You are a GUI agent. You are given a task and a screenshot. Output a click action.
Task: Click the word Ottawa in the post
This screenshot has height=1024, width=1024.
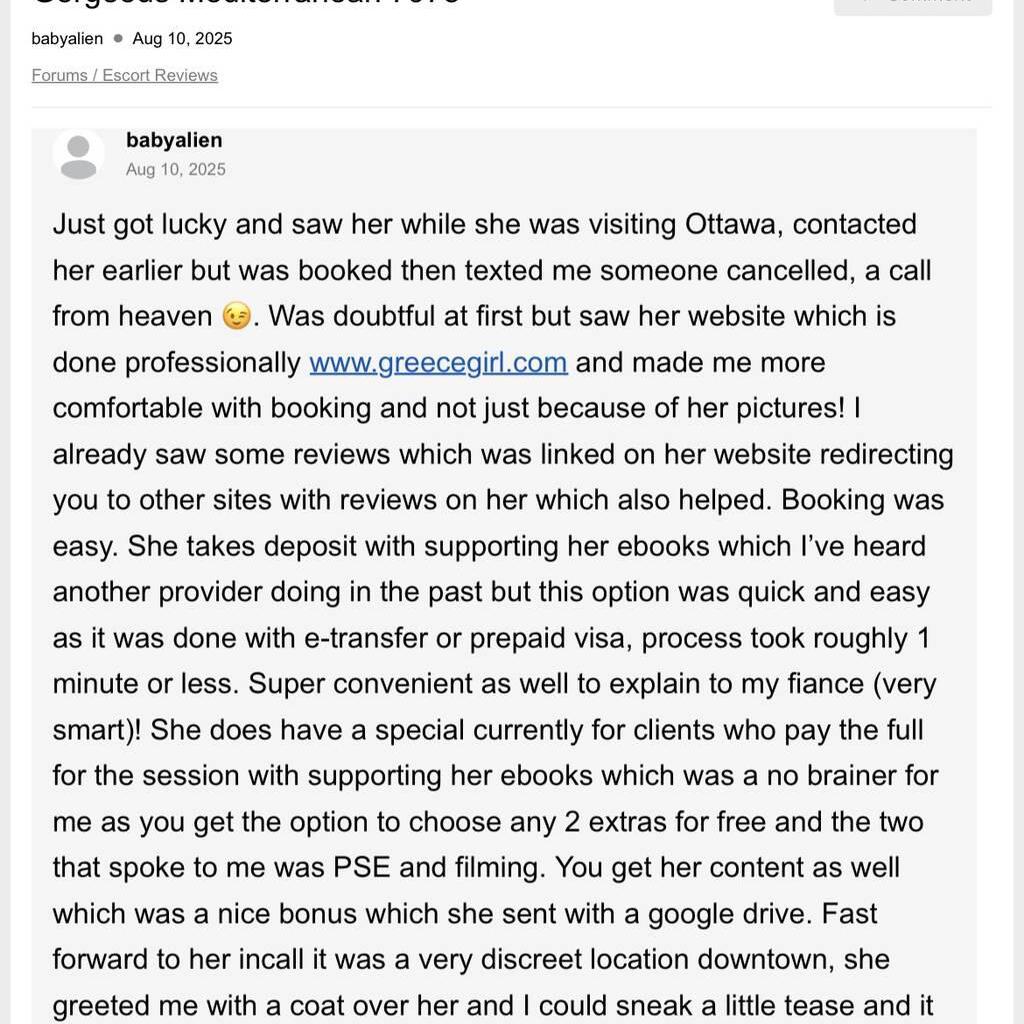pos(728,224)
